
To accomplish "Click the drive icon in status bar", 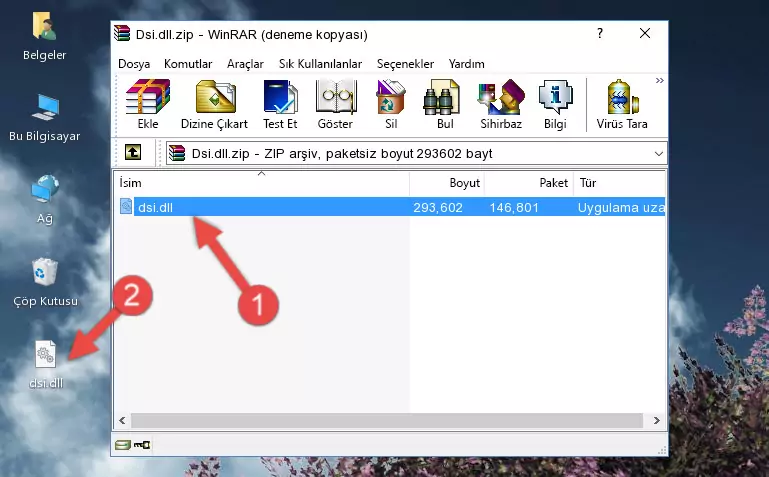I will tap(123, 445).
